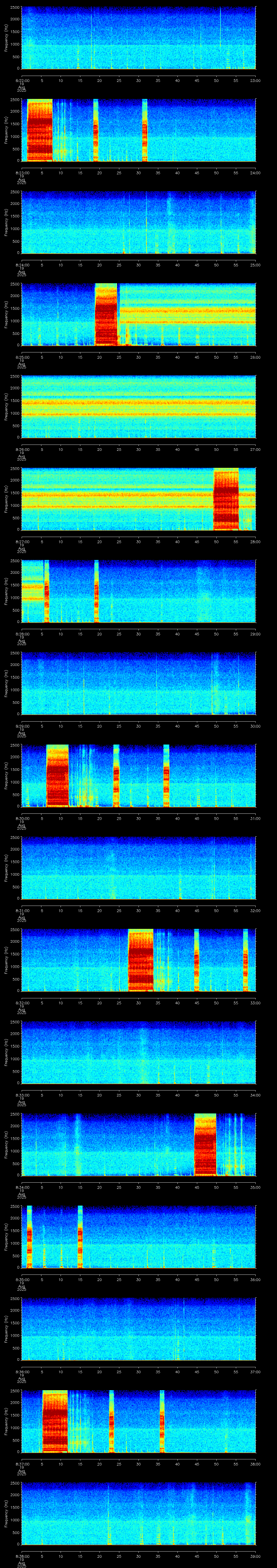277x1568 pixels.
Task: Click the wide red burst in the 8:27:00 spectrogram
Action: click(226, 499)
